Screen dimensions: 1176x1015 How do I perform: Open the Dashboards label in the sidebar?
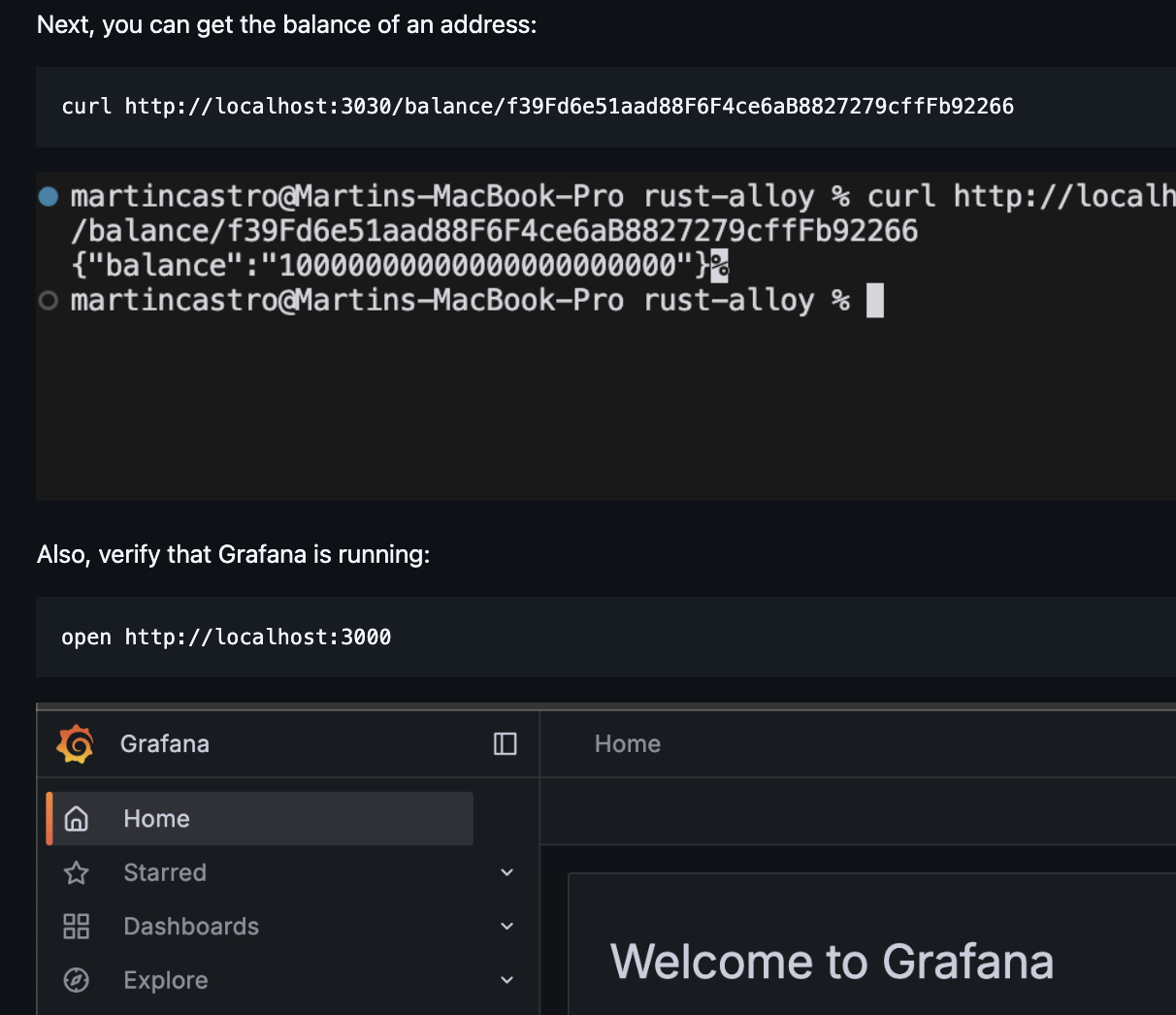click(191, 927)
